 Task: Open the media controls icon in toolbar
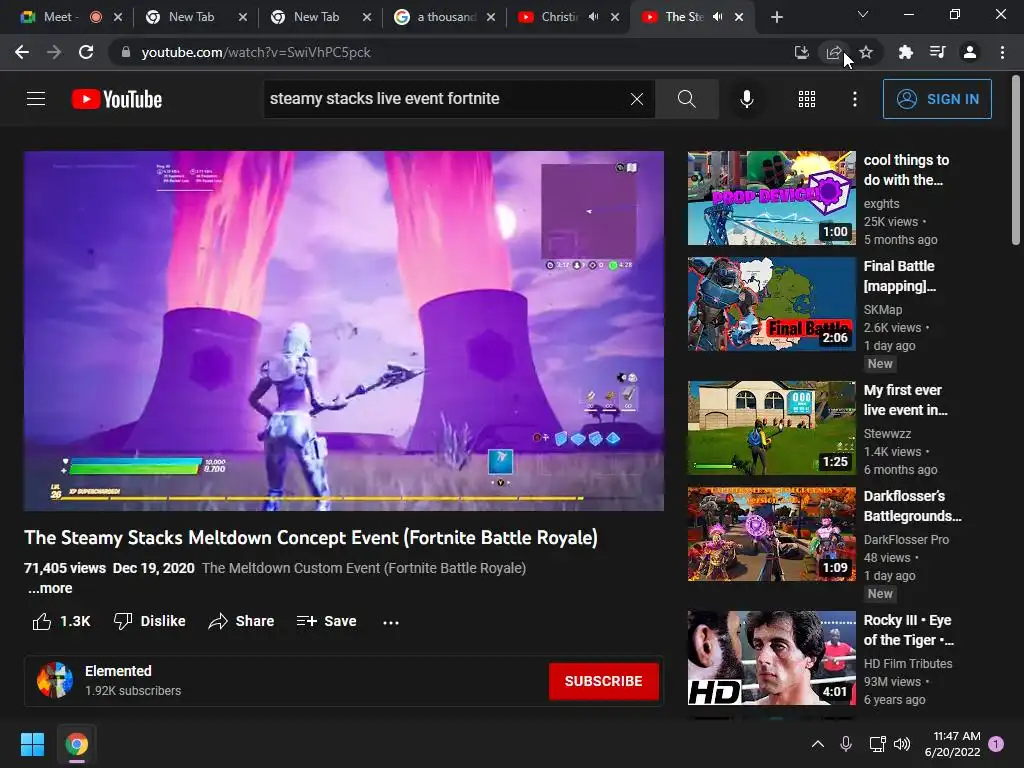pyautogui.click(x=938, y=52)
